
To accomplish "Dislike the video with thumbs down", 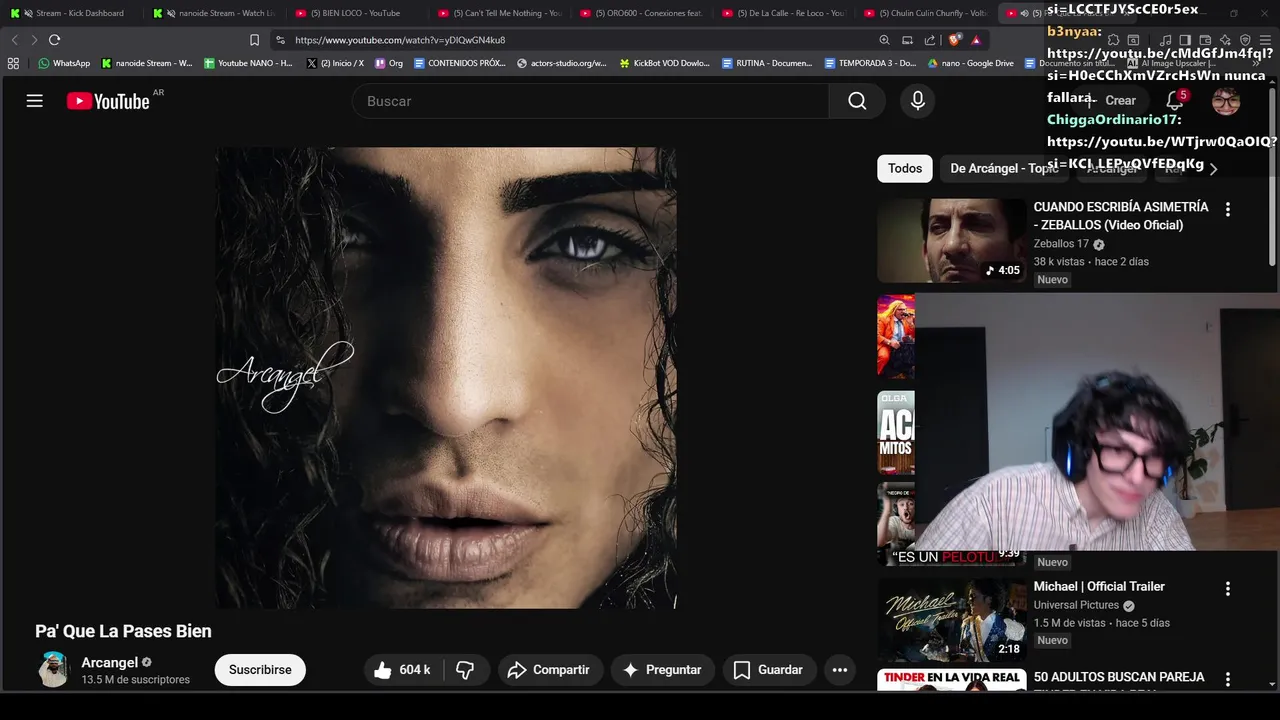I will pyautogui.click(x=465, y=670).
